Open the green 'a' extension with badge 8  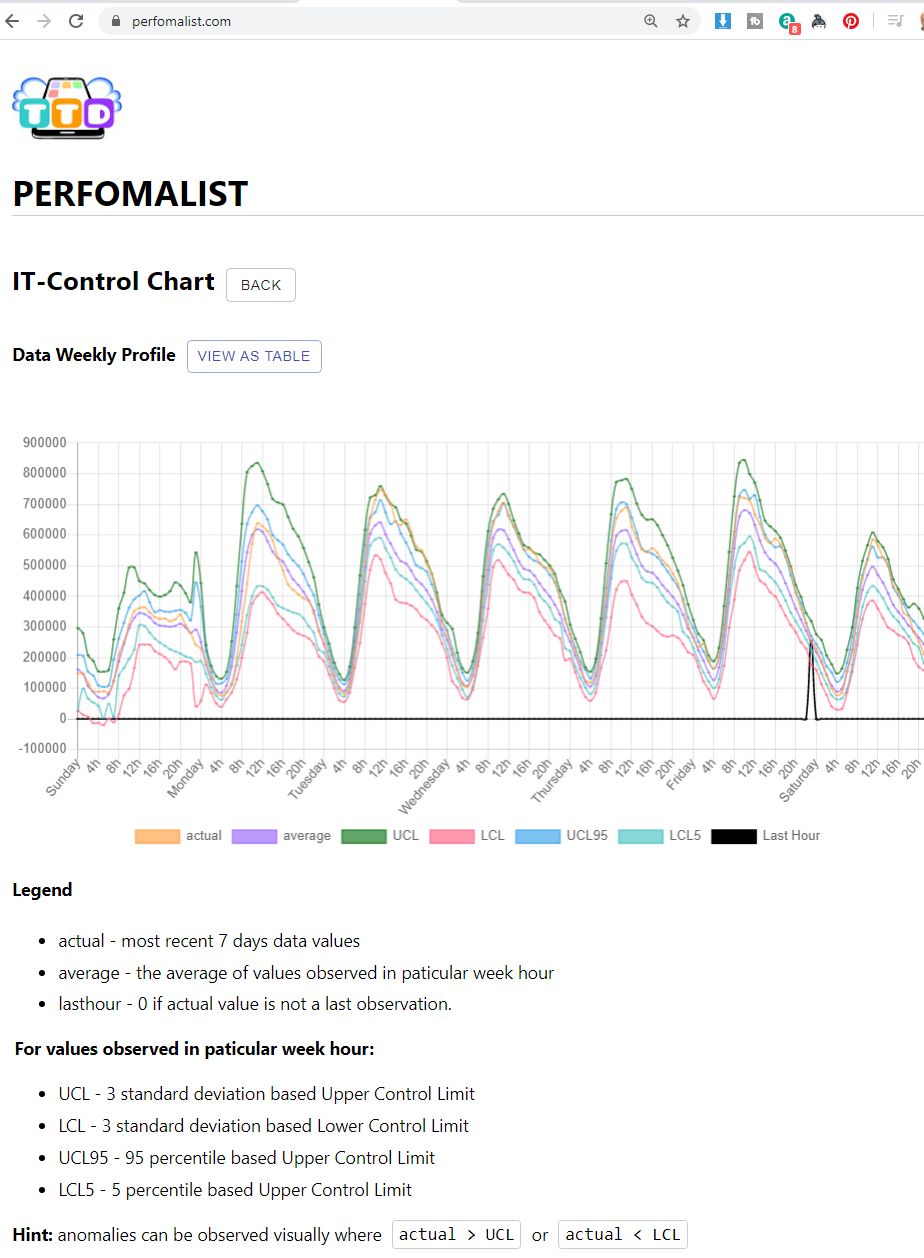[788, 22]
